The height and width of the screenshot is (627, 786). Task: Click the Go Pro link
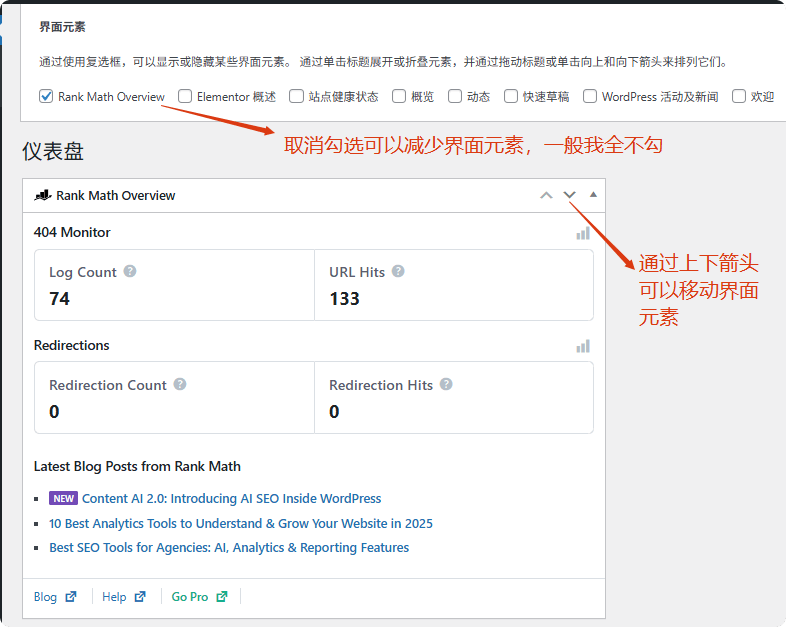point(190,597)
